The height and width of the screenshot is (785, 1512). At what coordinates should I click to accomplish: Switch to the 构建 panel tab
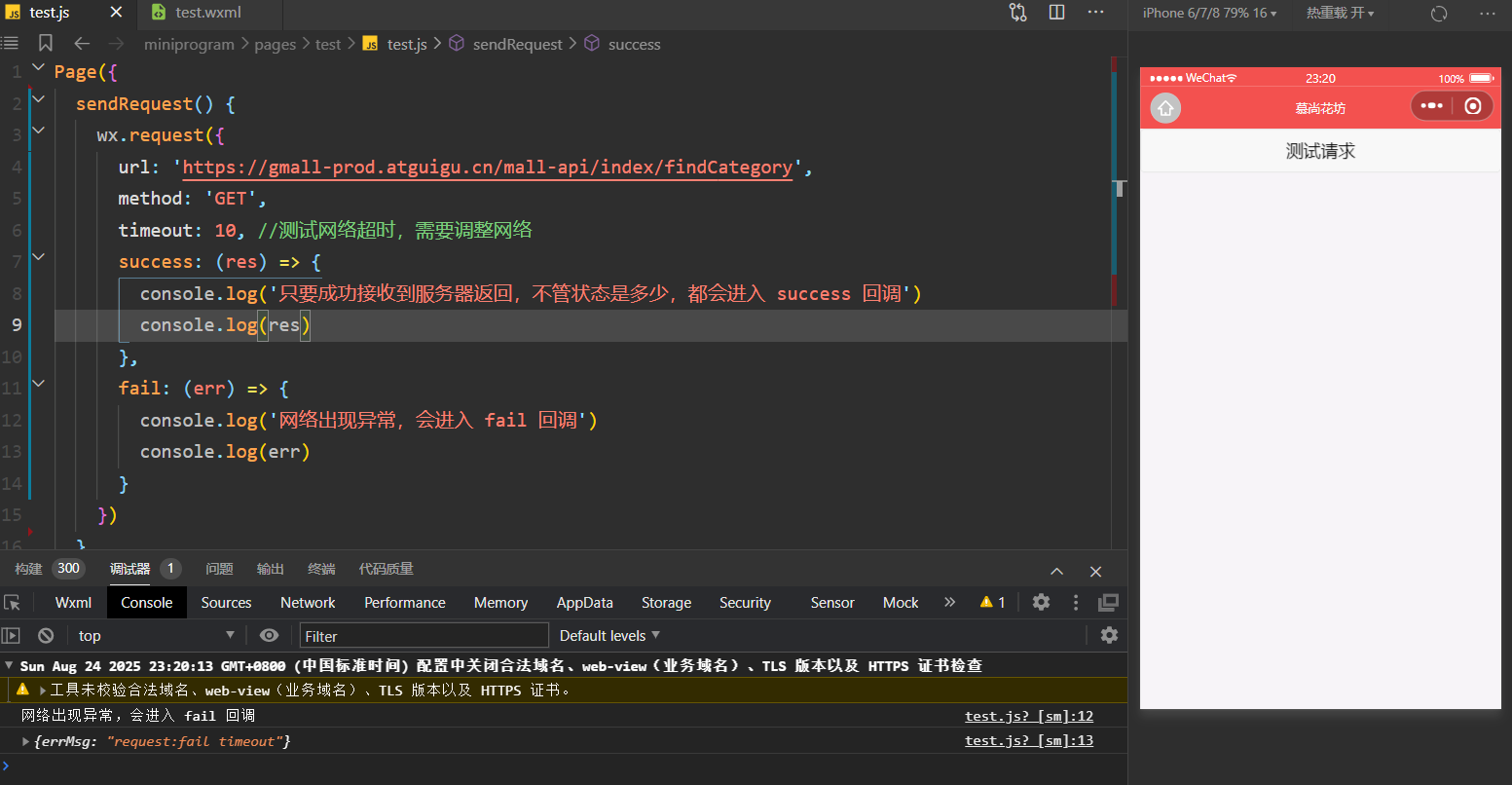[28, 569]
